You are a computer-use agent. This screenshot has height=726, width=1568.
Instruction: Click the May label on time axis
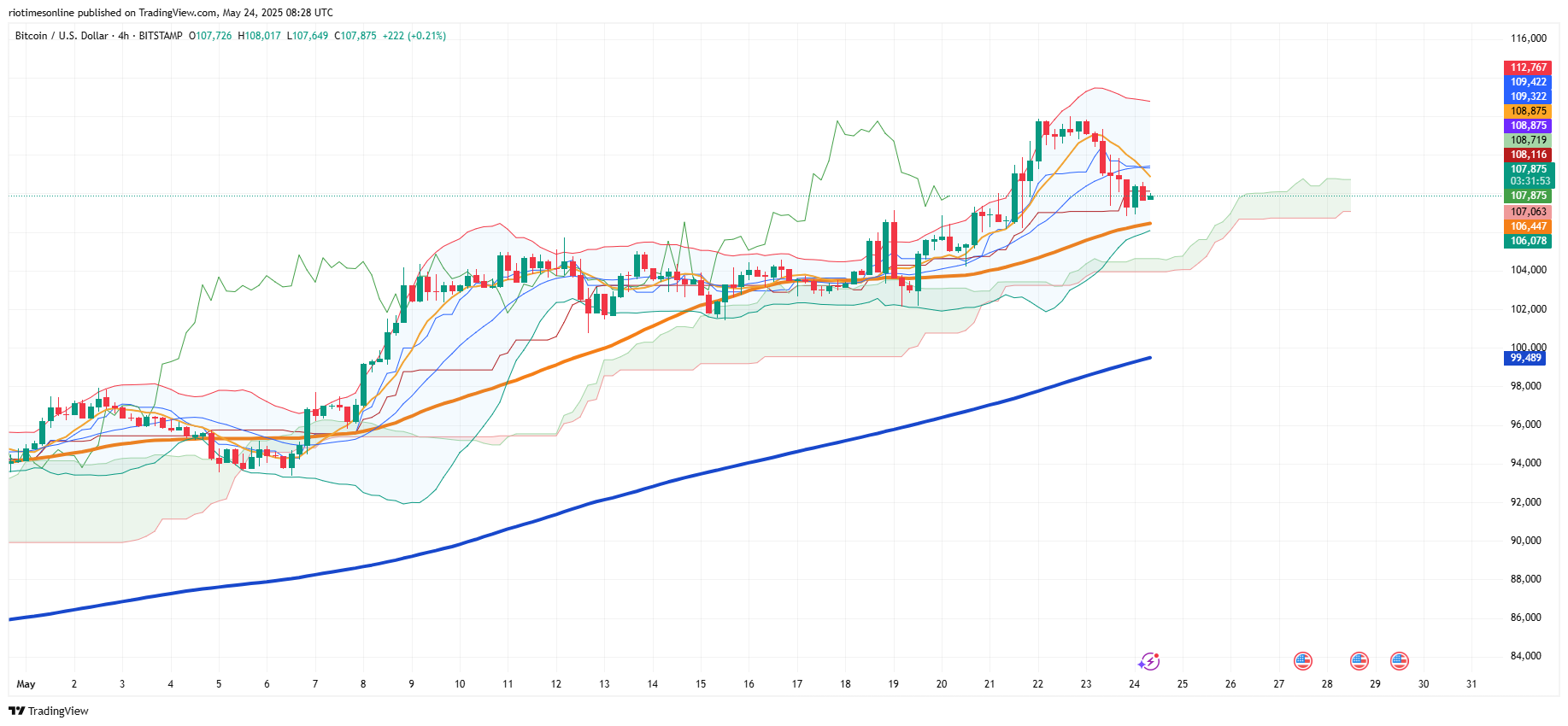[26, 684]
